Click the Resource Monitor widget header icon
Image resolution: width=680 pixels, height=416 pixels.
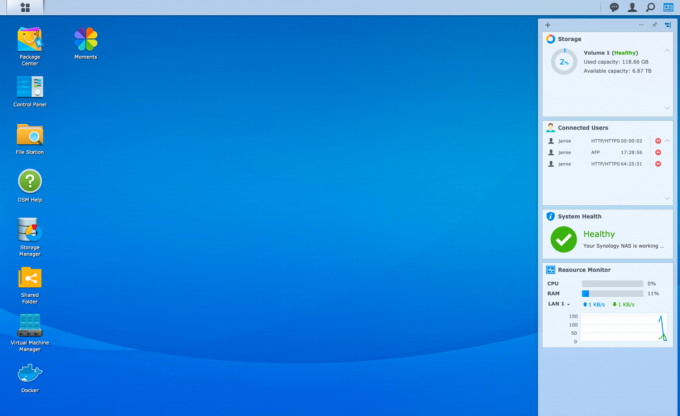click(550, 270)
